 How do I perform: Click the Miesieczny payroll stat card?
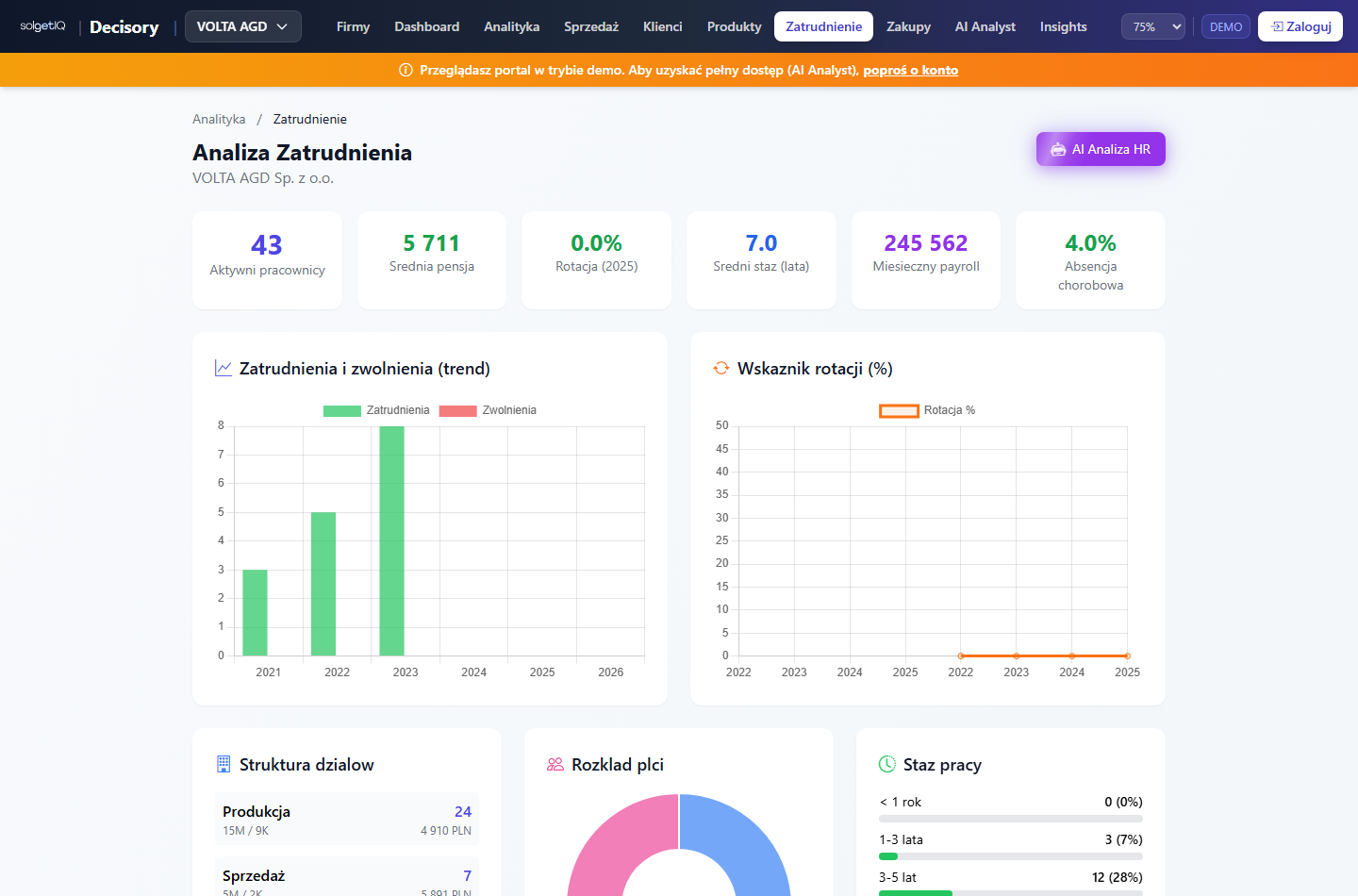(x=926, y=260)
